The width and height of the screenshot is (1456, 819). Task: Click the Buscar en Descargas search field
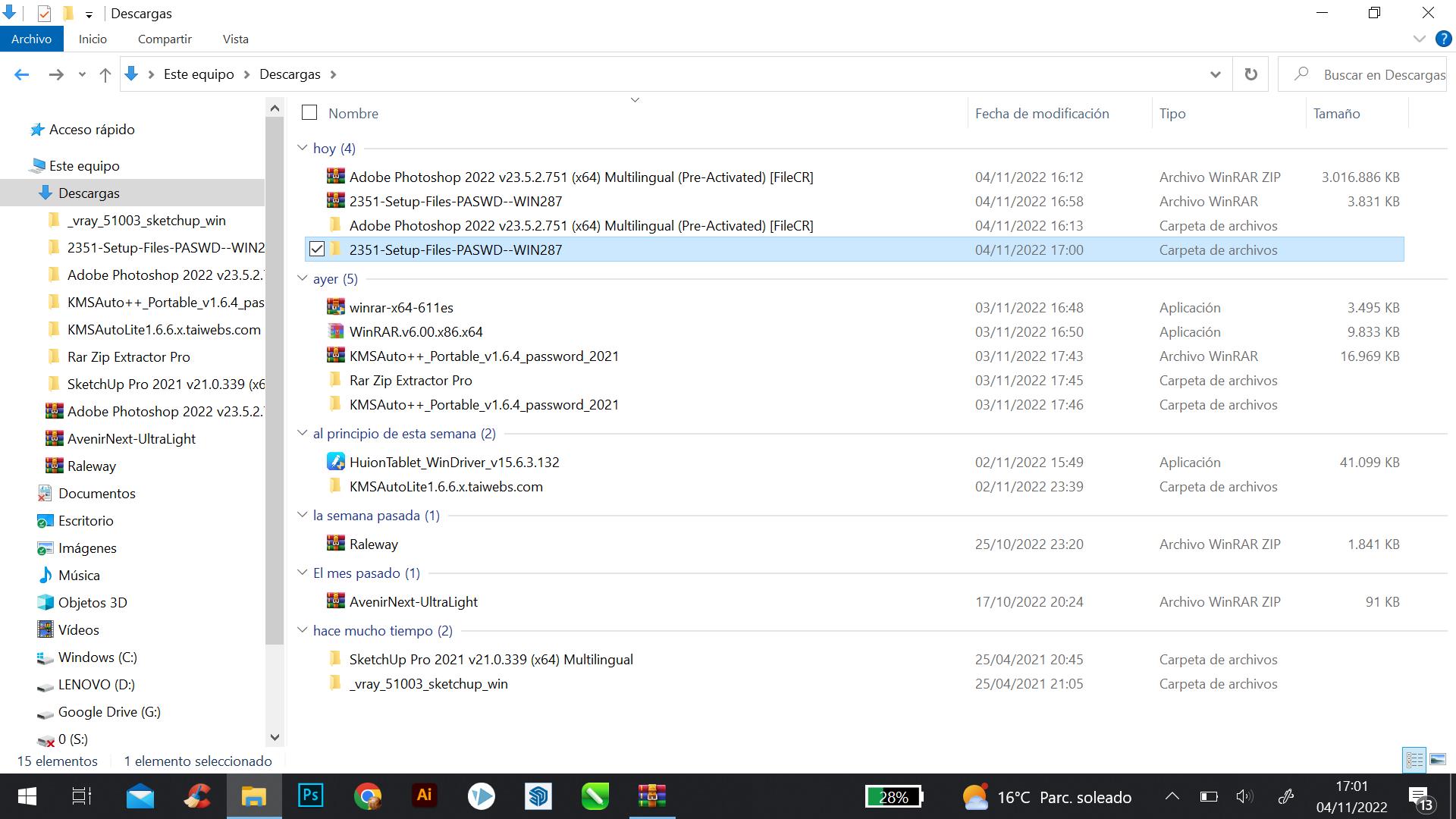click(1382, 74)
